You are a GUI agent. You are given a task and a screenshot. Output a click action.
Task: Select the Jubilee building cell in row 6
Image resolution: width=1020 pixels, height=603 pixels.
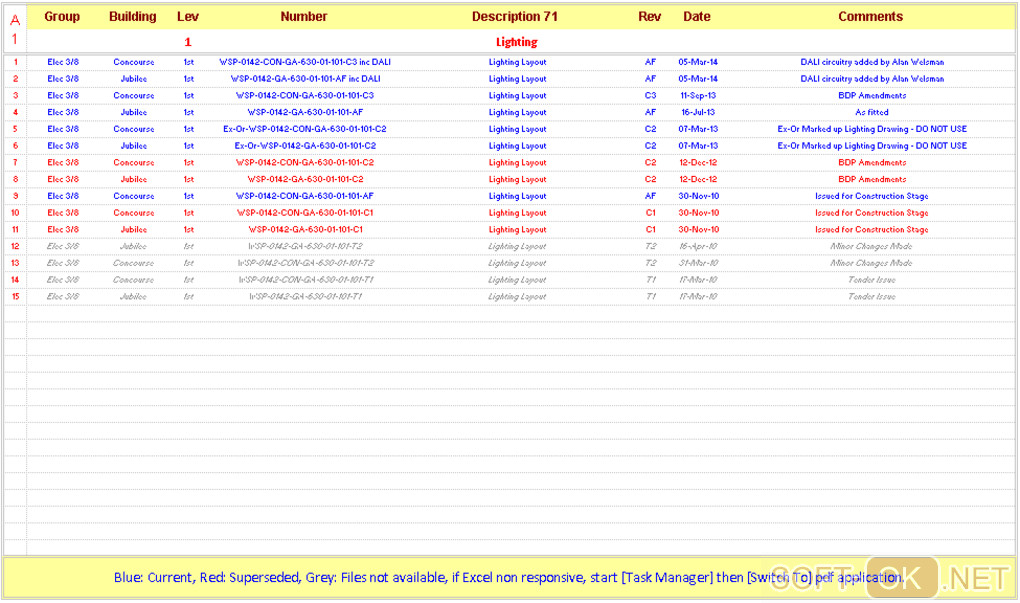click(133, 146)
